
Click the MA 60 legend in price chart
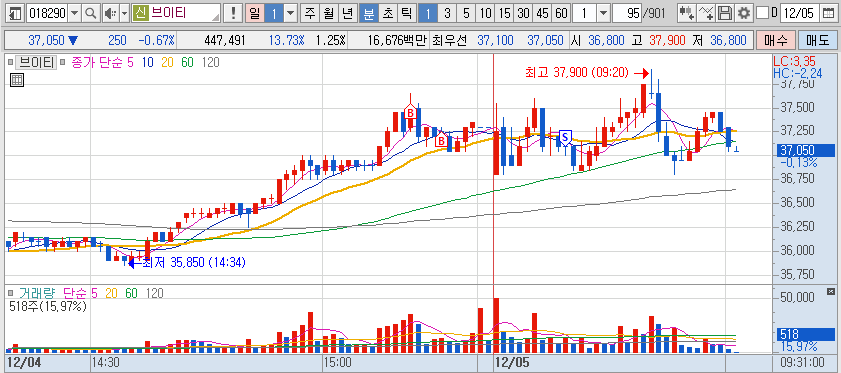187,63
